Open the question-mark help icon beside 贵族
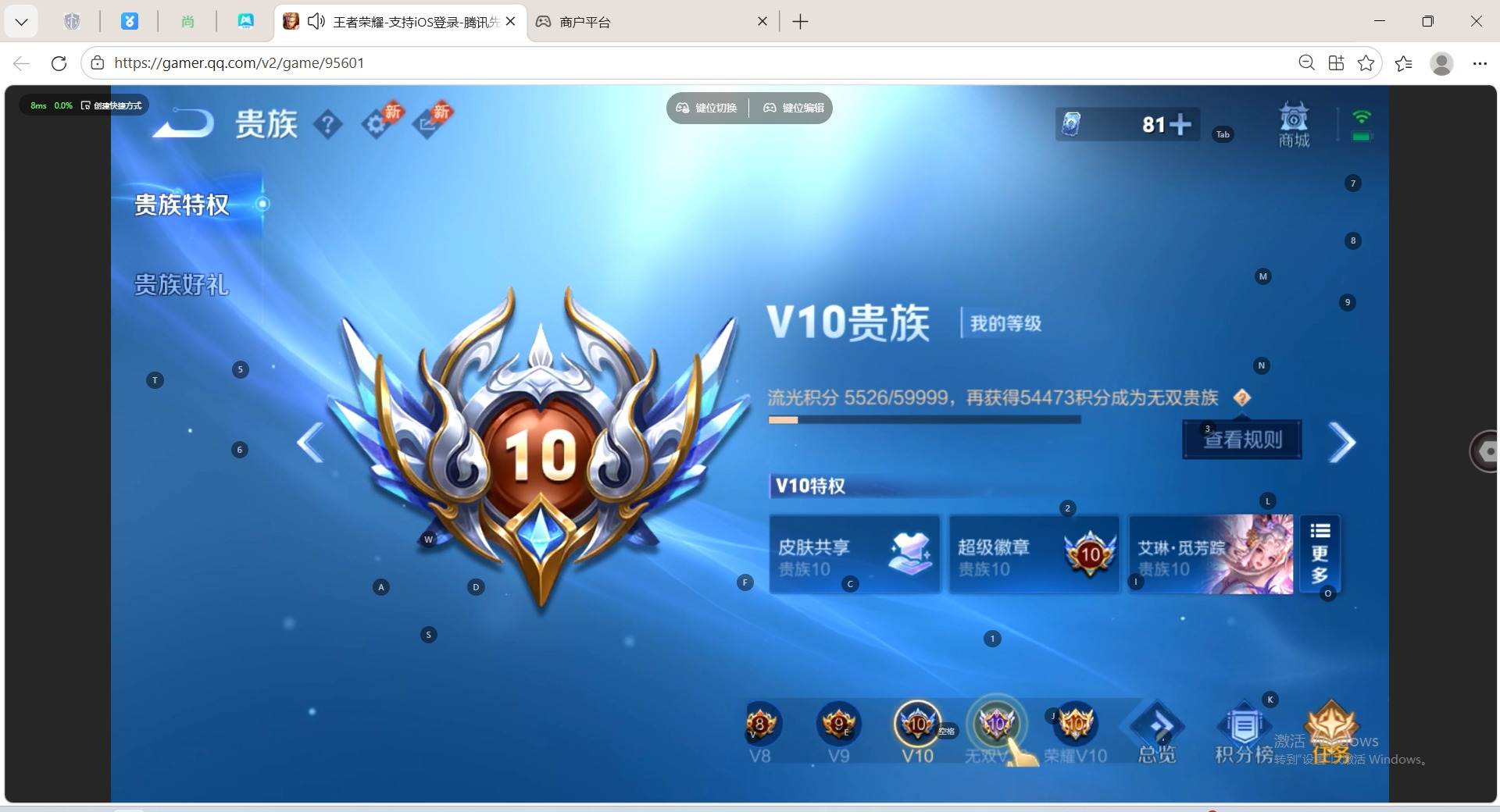Screen dimensions: 1500x812 point(328,123)
